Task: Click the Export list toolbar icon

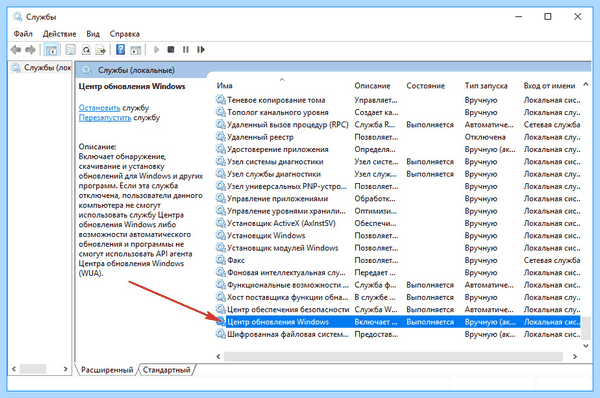Action: tap(101, 50)
